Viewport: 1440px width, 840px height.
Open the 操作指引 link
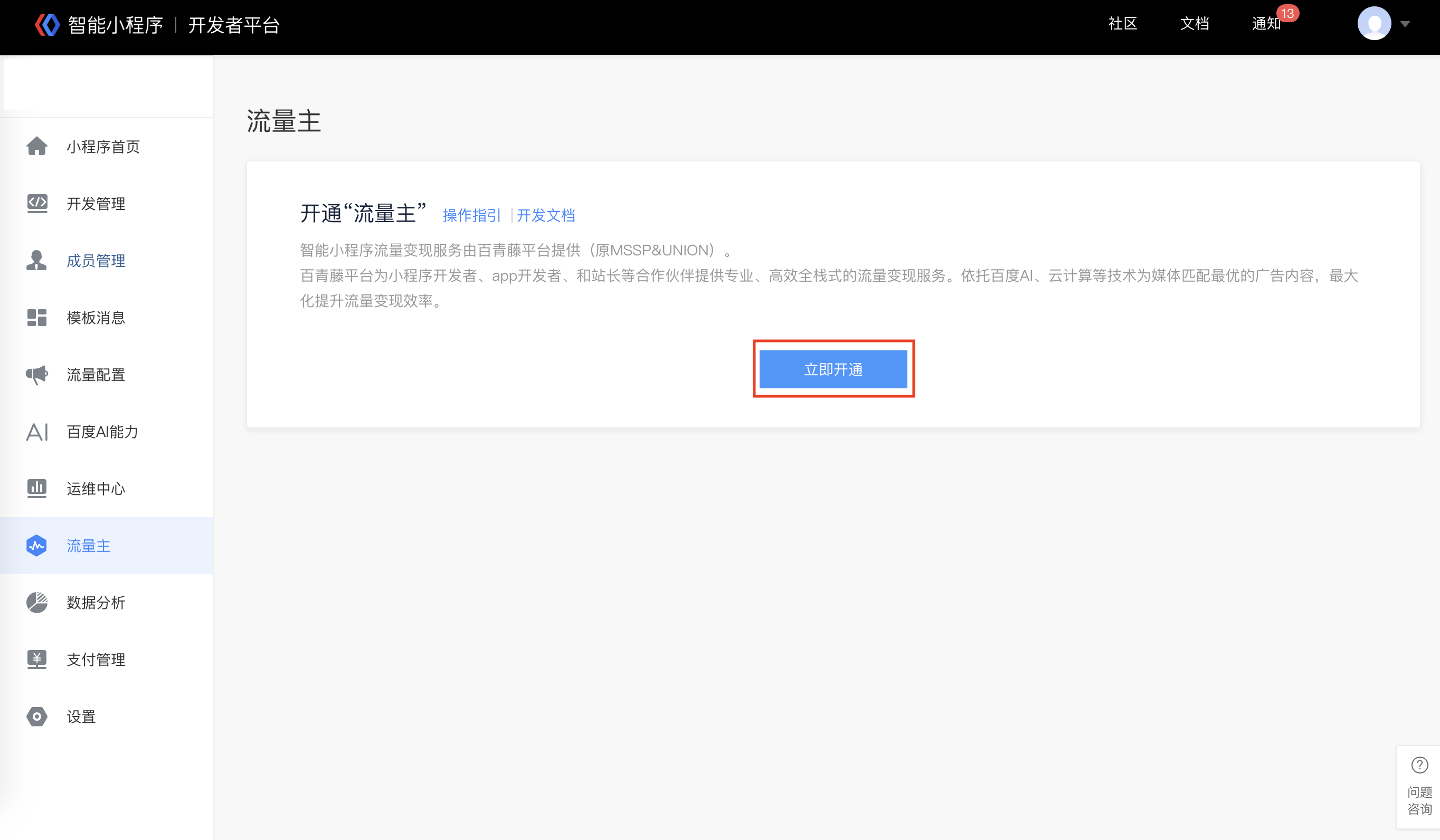tap(471, 215)
